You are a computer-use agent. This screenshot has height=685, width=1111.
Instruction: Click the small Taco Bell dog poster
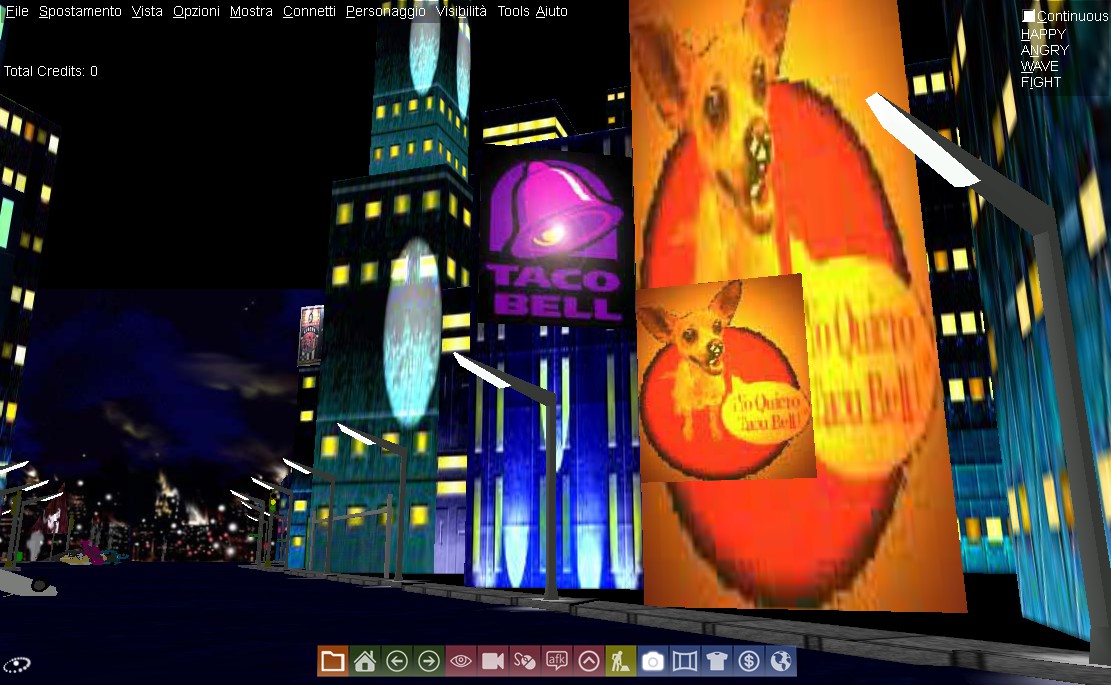coord(724,379)
